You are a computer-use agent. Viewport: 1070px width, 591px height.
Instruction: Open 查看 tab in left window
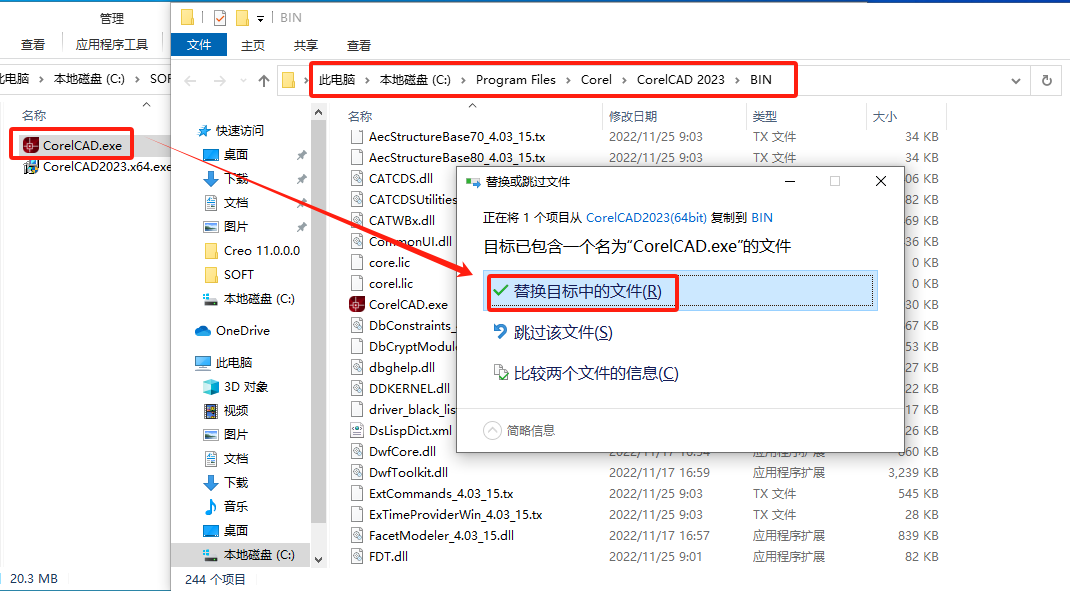[33, 45]
